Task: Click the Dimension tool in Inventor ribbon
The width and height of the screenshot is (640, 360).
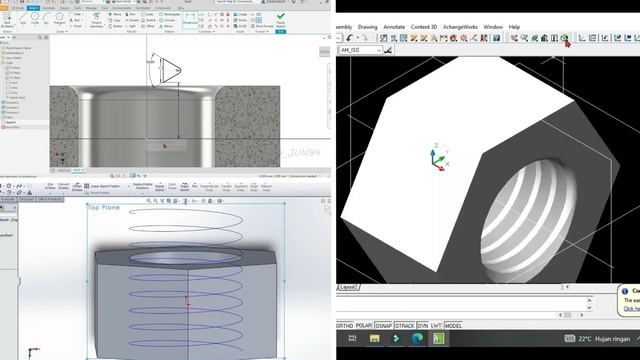Action: [190, 20]
